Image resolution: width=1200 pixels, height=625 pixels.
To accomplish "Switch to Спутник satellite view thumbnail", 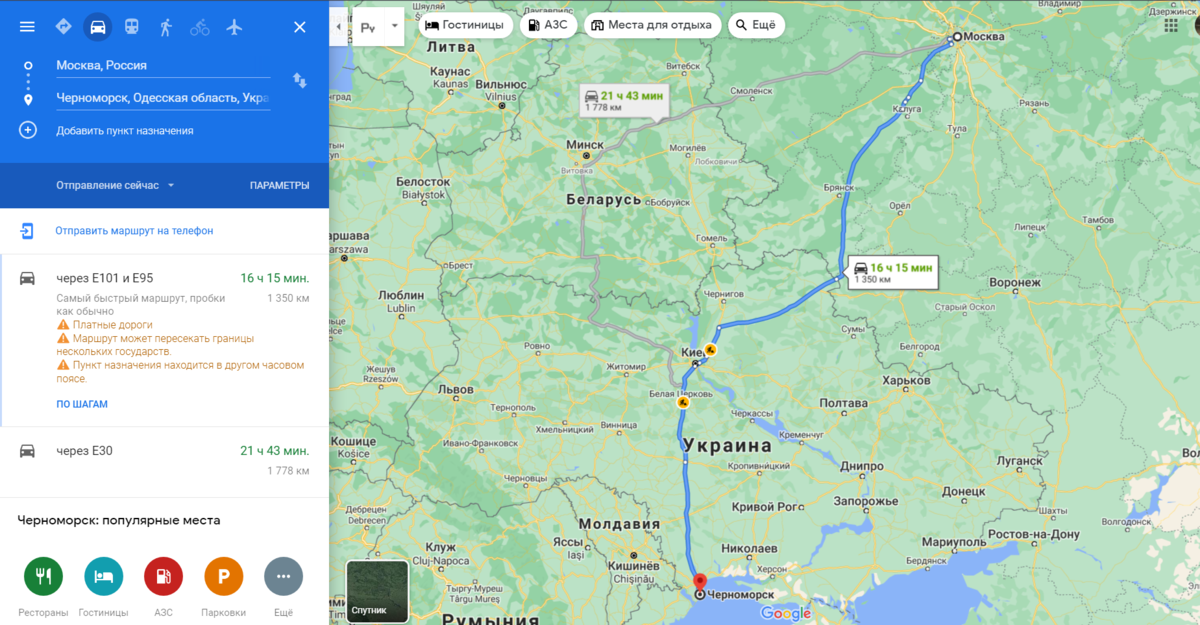I will [x=377, y=592].
